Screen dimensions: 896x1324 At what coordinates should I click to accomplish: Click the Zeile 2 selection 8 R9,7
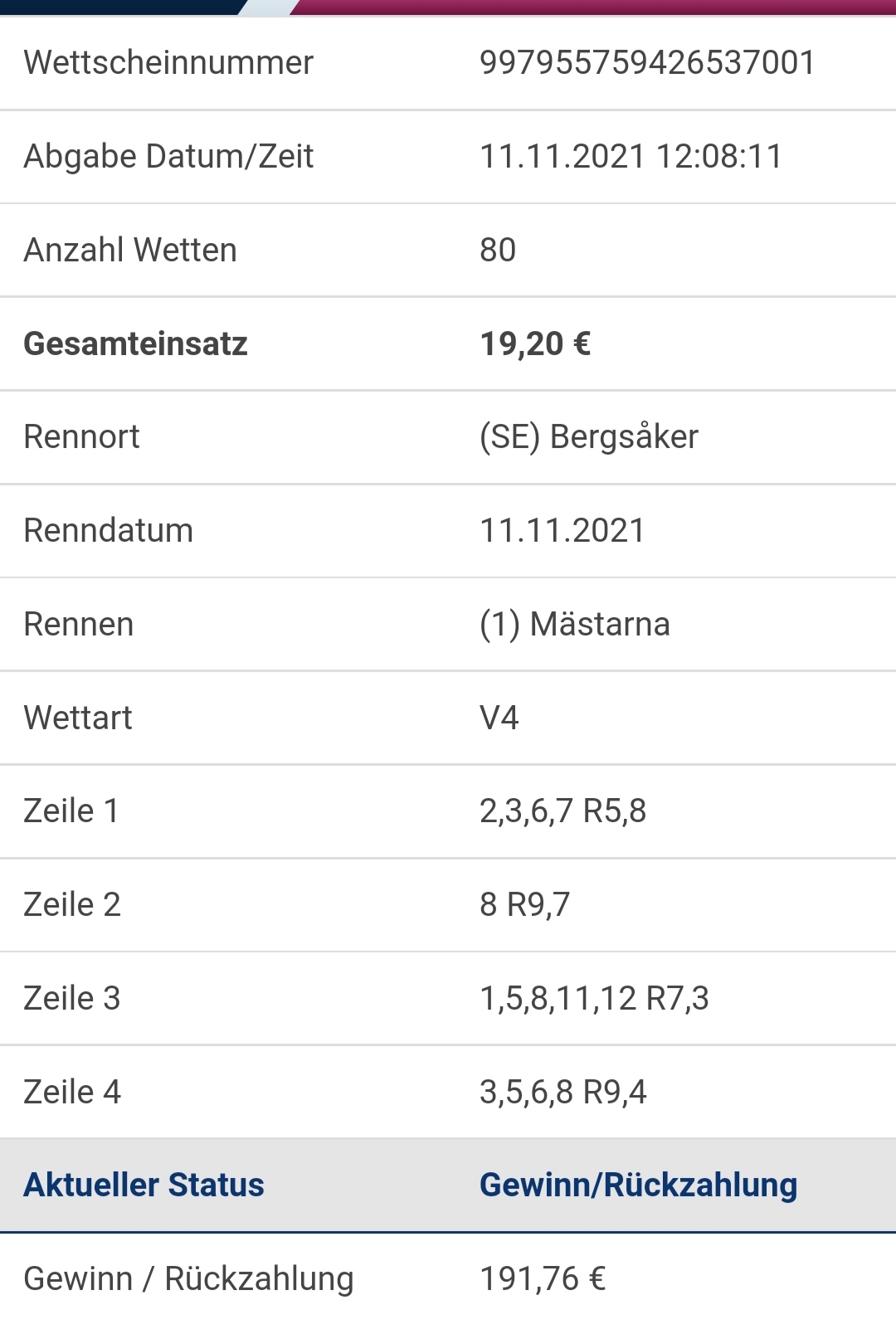tap(525, 905)
